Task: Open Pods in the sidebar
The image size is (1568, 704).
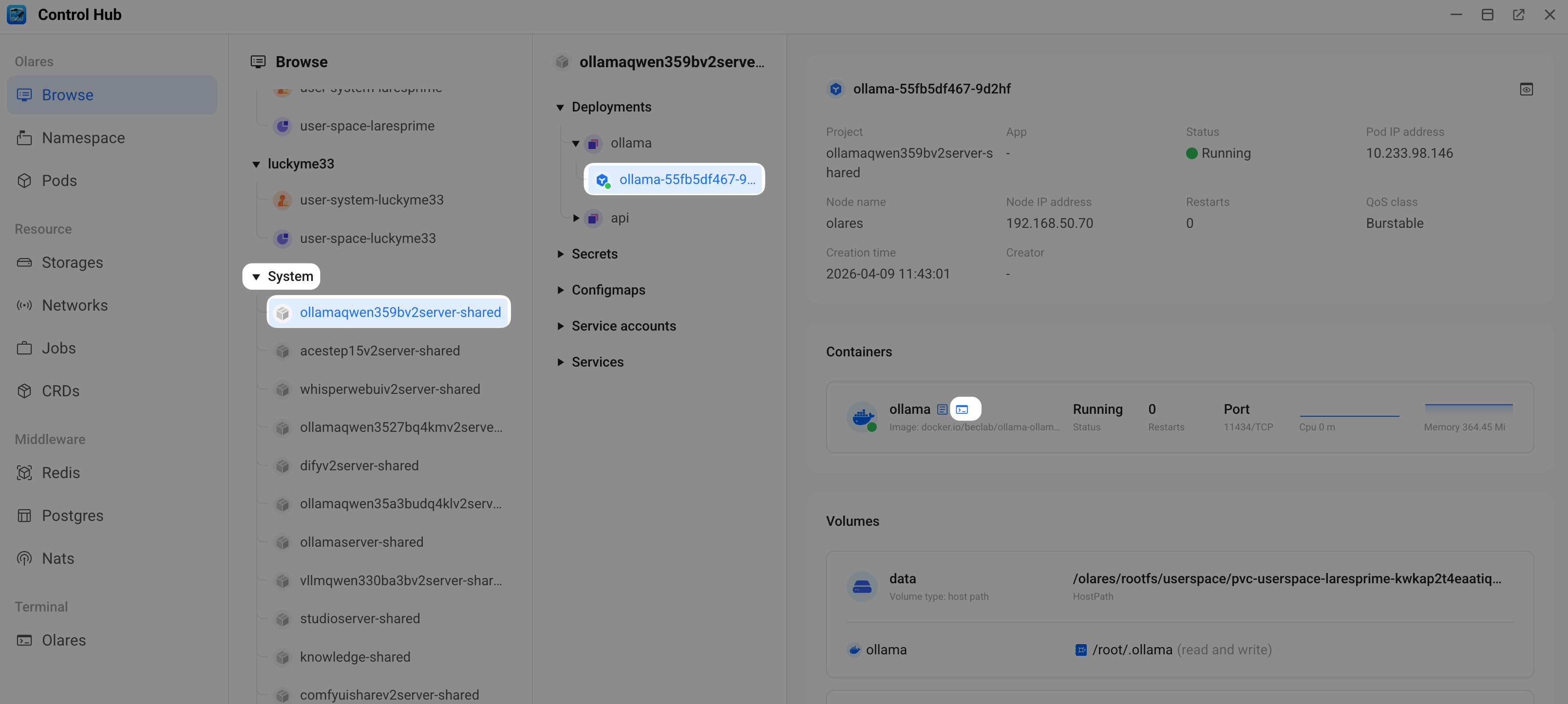Action: tap(59, 181)
